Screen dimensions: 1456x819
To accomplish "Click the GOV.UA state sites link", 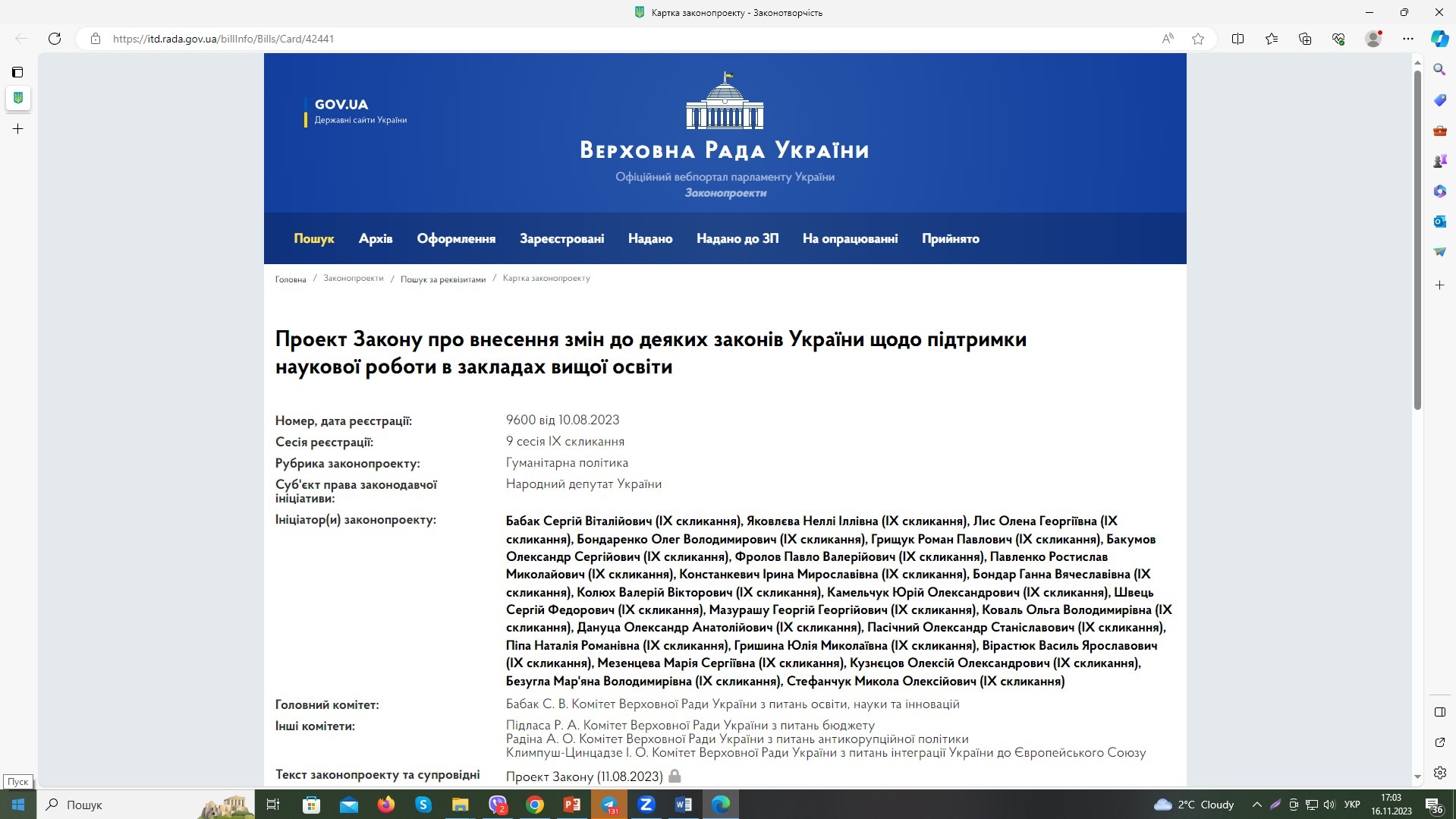I will 357,111.
